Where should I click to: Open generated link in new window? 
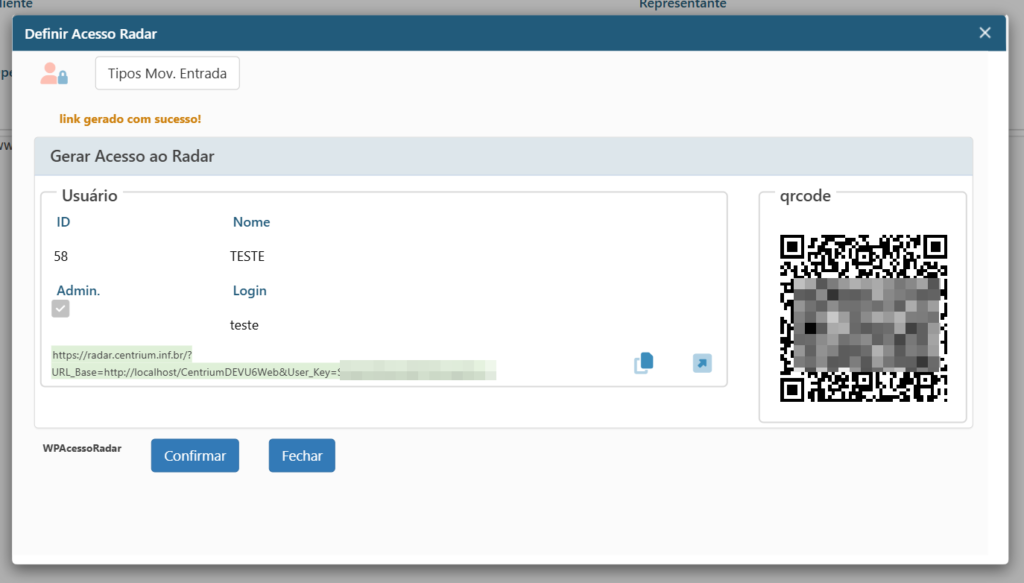702,363
